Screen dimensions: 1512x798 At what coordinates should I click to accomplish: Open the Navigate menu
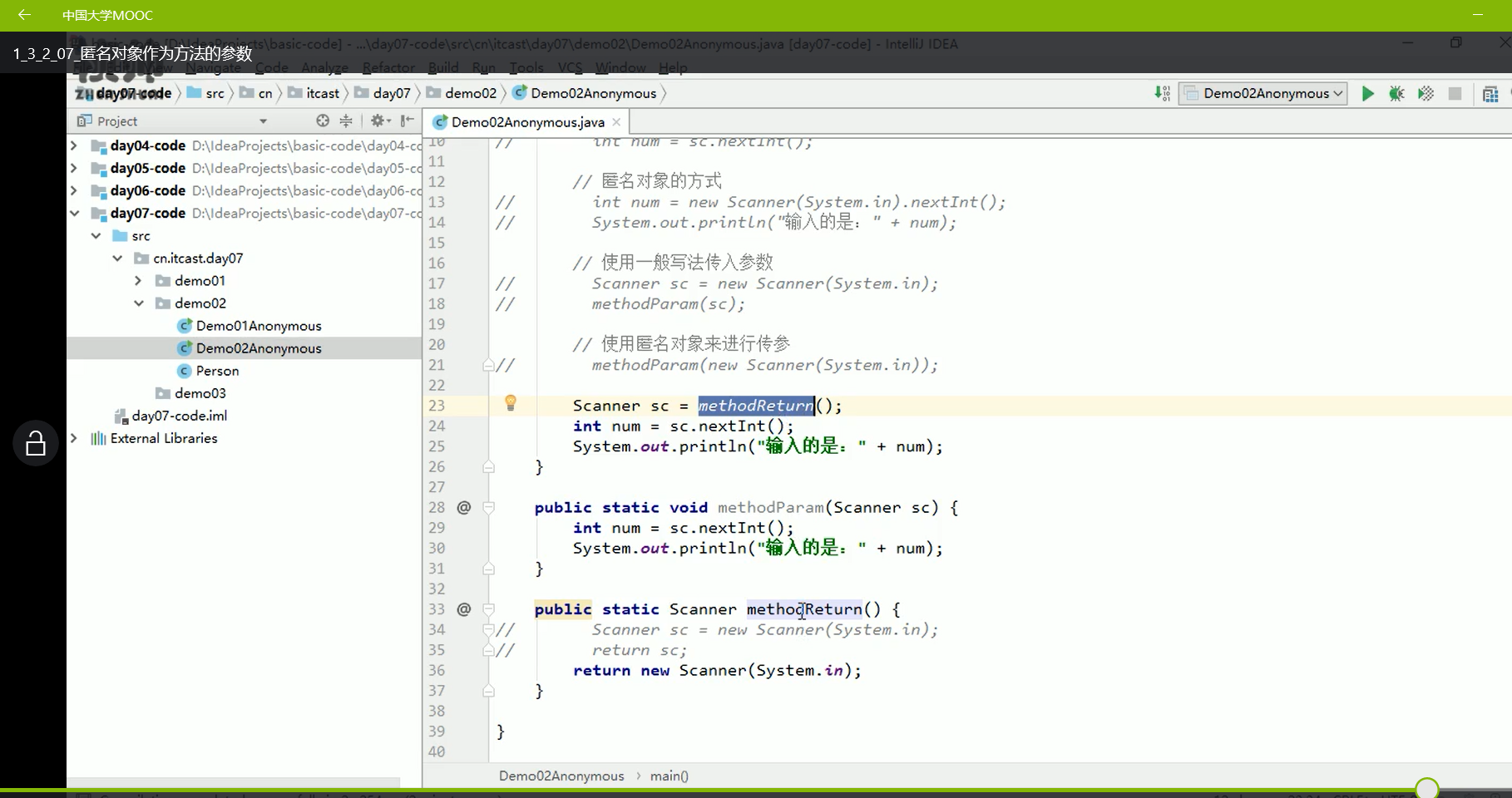click(x=215, y=67)
